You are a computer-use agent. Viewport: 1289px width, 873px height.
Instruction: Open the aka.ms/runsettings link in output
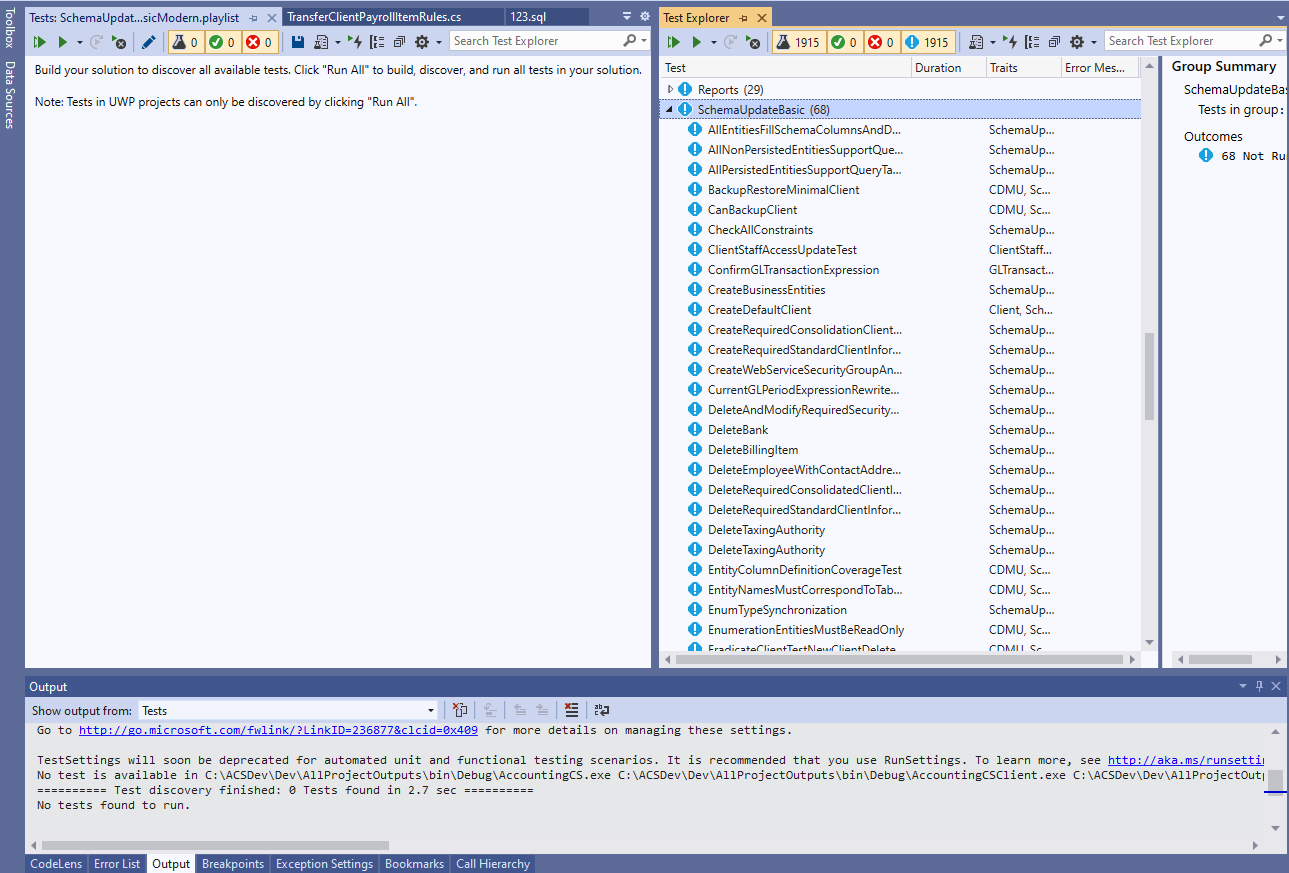pos(1186,760)
